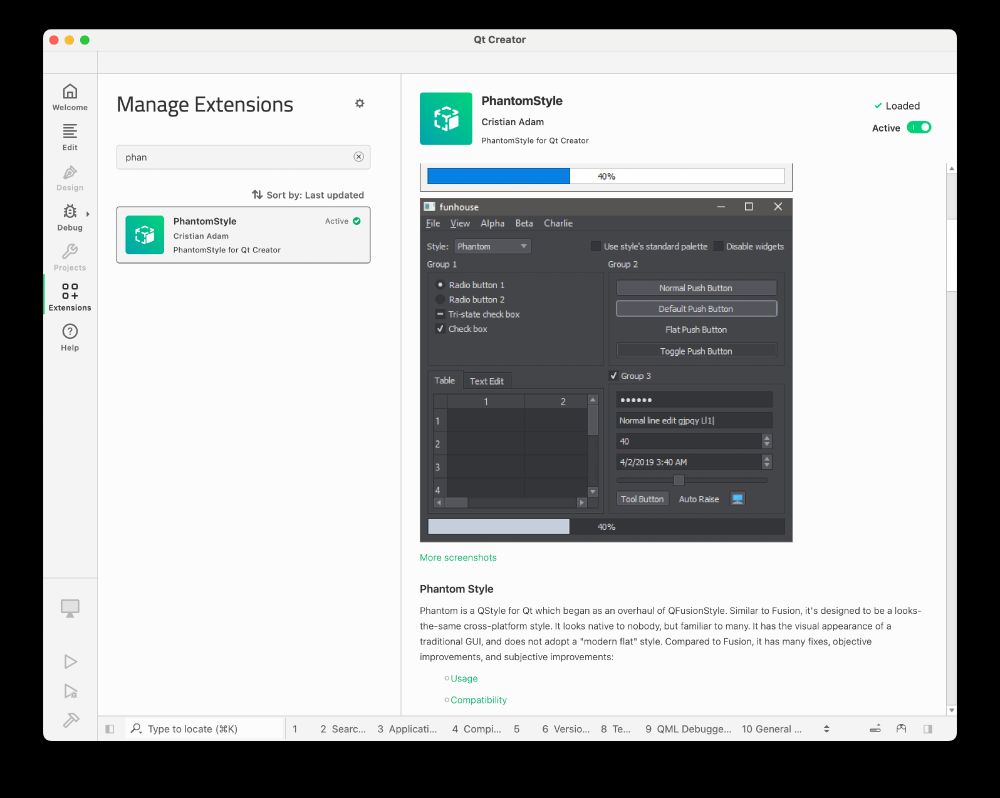Toggle the left sidebar visibility

(110, 728)
